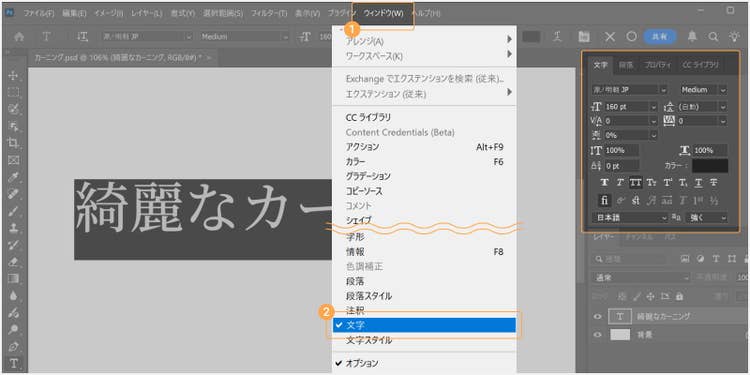The width and height of the screenshot is (750, 375).
Task: Switch to 文字 panel tab
Action: tap(600, 65)
